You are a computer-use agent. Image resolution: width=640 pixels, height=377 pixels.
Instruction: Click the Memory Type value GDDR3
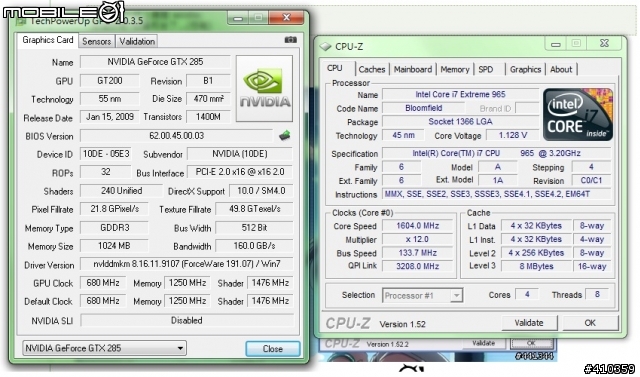coord(114,228)
